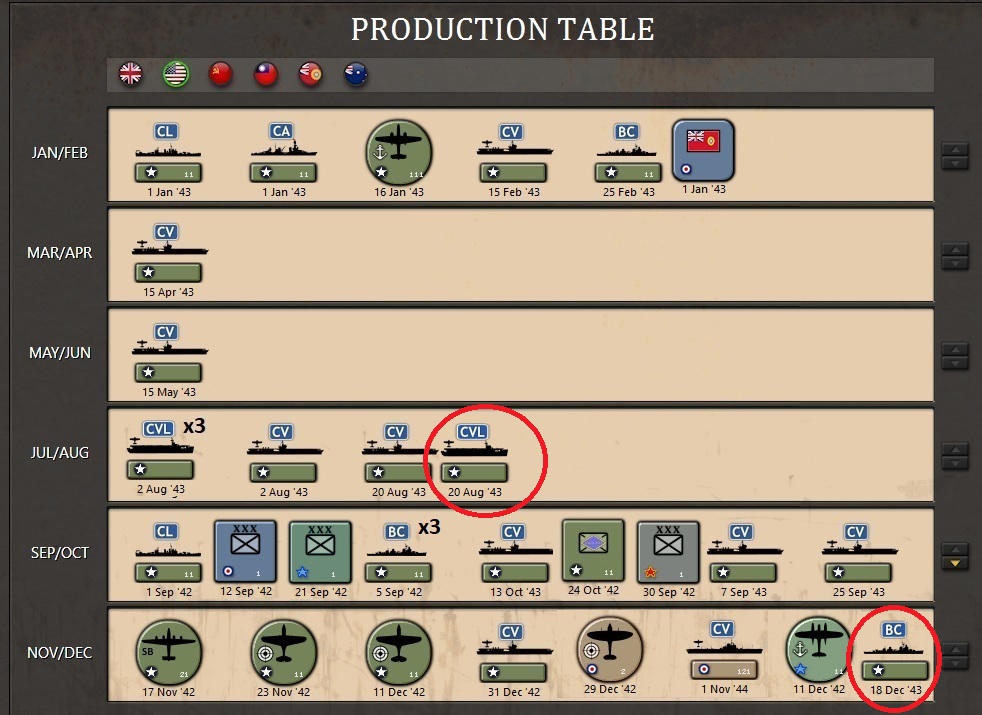Toggle the Chinese Nationalist flag filter

pos(265,73)
